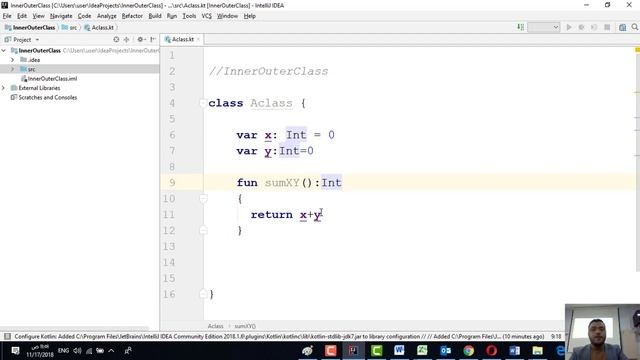Screen dimensions: 640x360
Task: Click fold end marker on line 16
Action: coord(203,294)
